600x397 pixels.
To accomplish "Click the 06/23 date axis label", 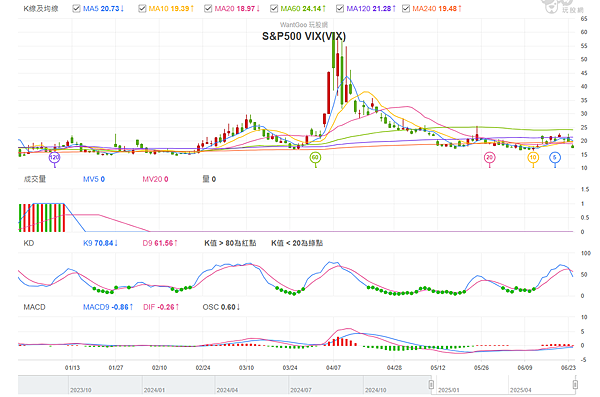I will pyautogui.click(x=568, y=368).
